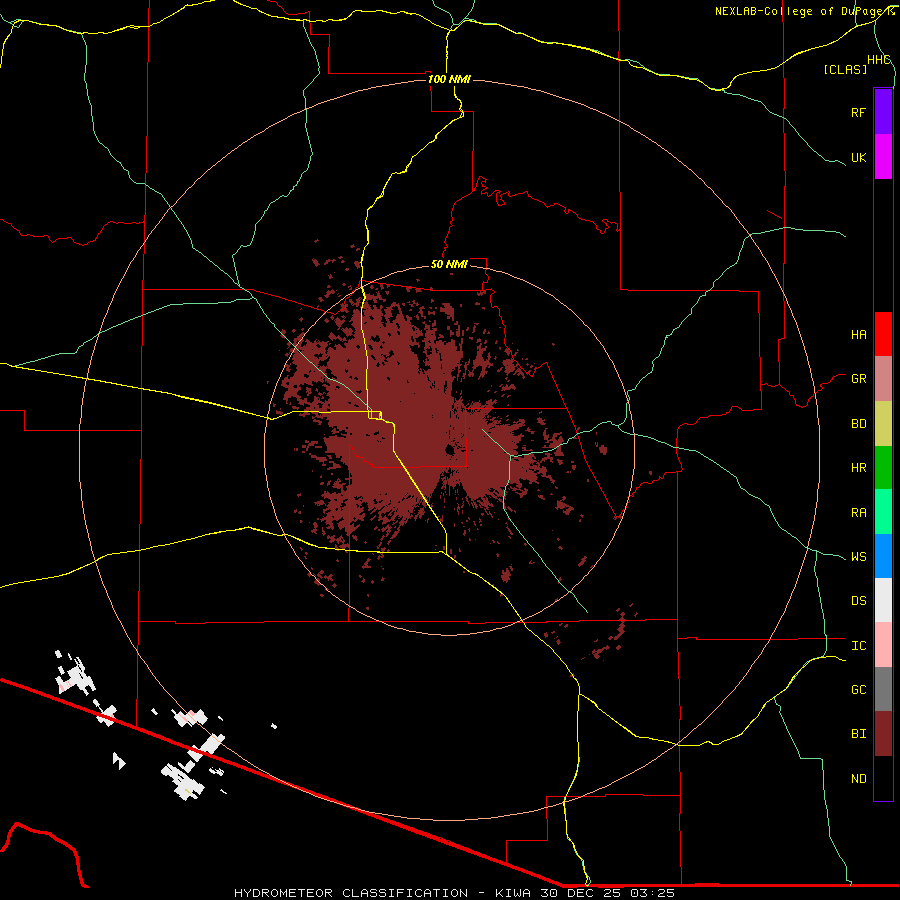This screenshot has width=900, height=900.
Task: Select the yellow BD legend swatch
Action: tap(883, 424)
